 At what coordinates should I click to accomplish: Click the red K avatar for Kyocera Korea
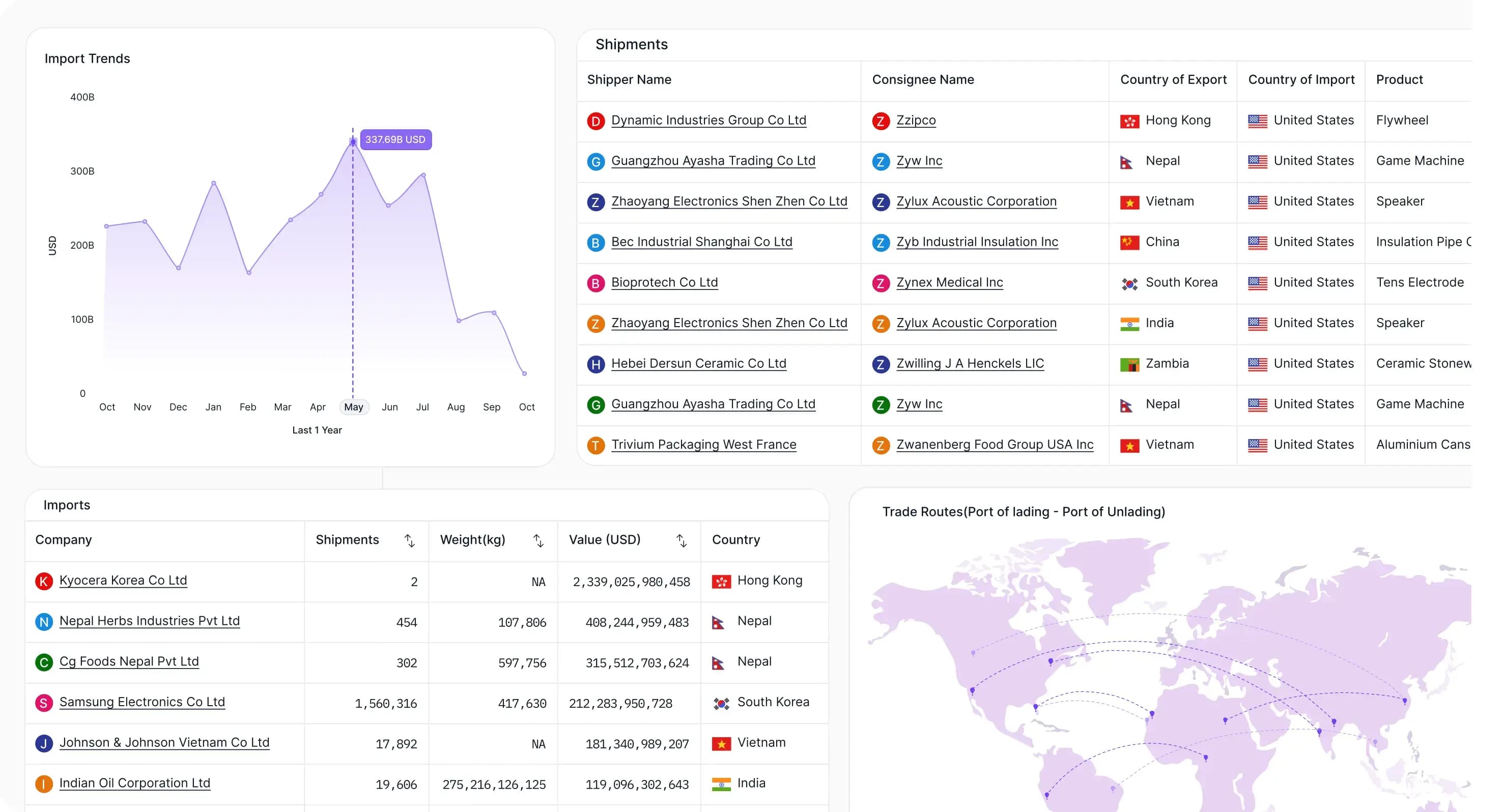point(44,581)
